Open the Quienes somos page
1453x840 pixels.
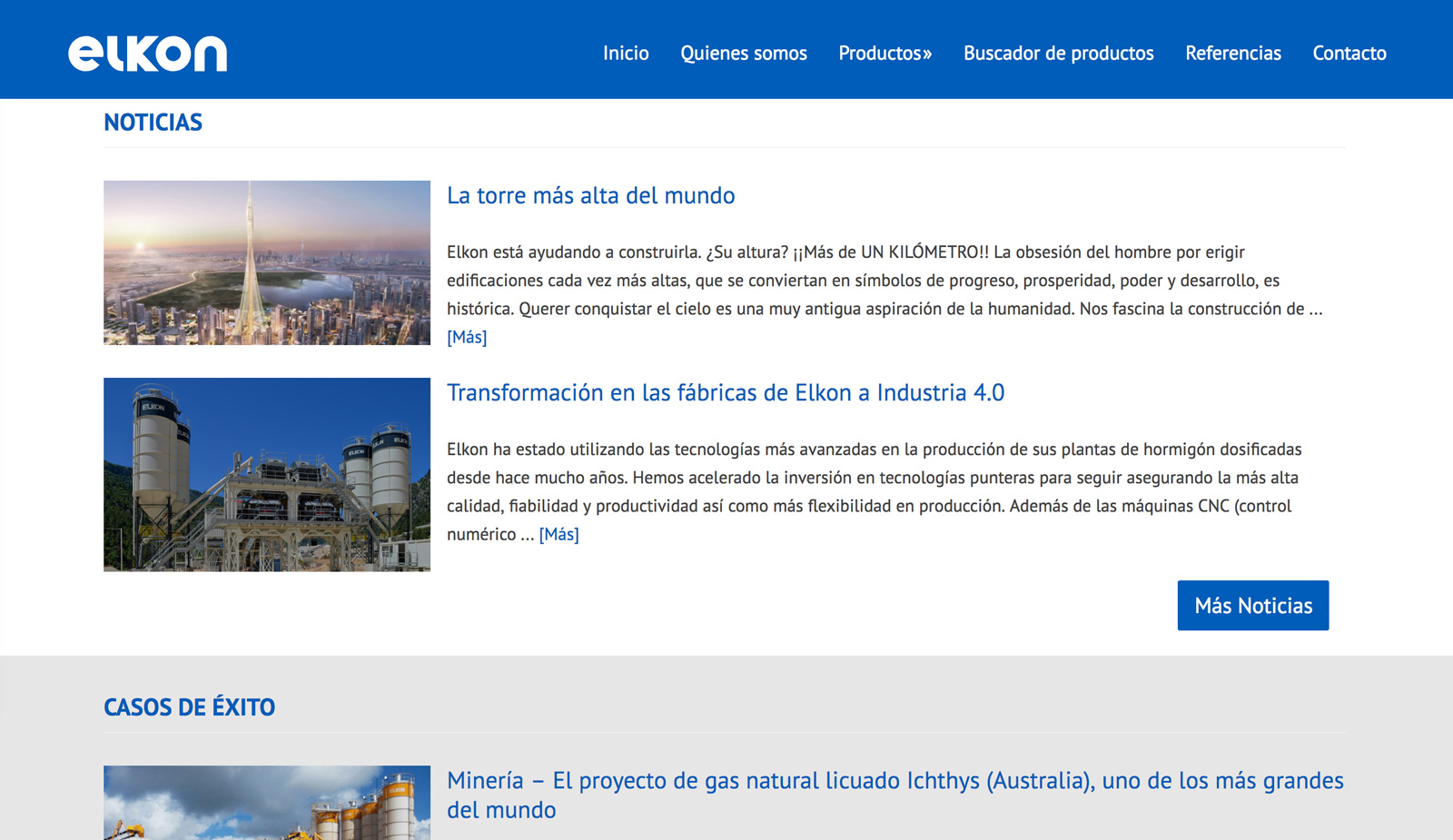coord(744,54)
